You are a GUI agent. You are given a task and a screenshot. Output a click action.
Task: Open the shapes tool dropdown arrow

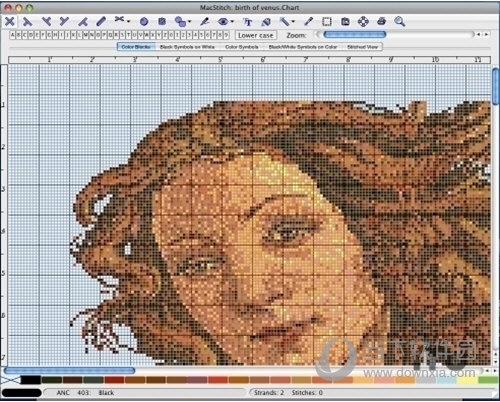point(189,22)
